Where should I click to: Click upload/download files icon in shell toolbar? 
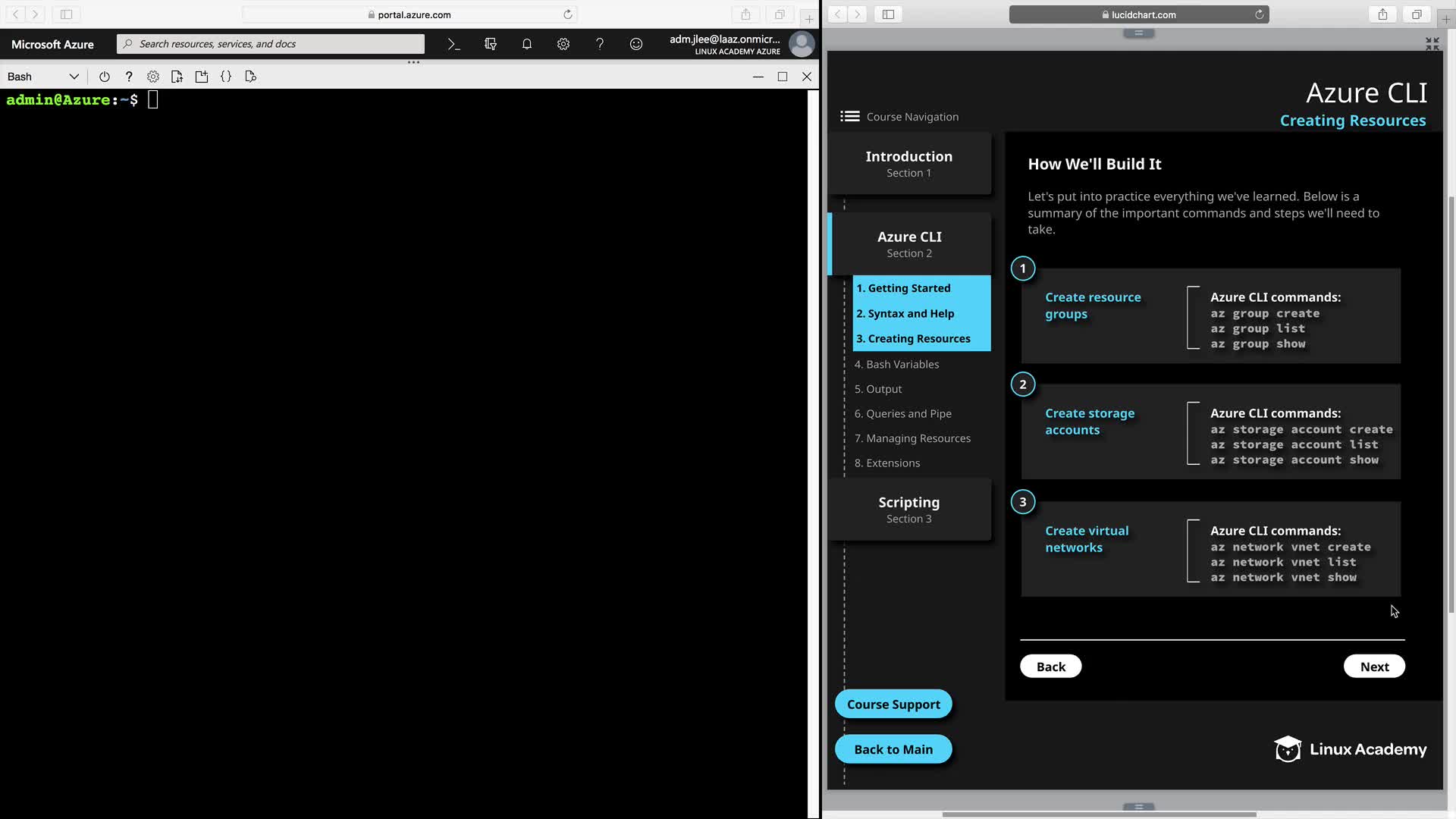(x=177, y=77)
